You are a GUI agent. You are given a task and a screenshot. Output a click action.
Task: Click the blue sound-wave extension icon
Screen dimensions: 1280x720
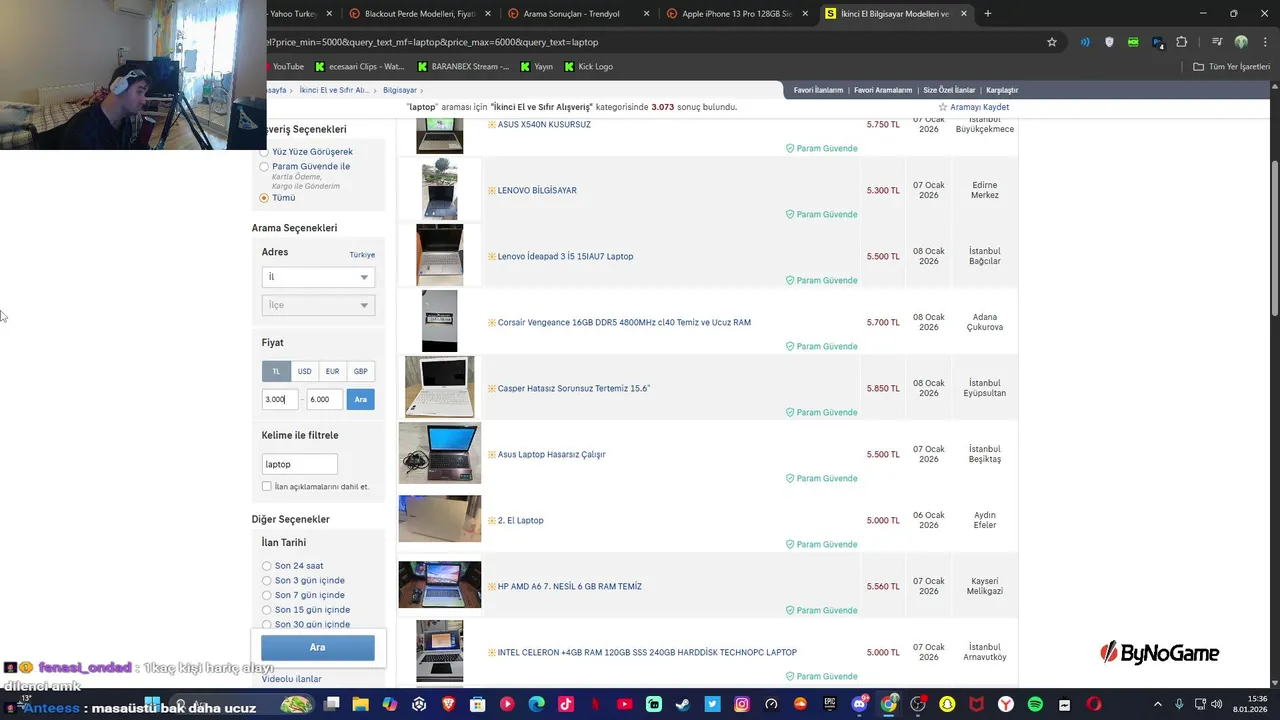pos(1085,42)
